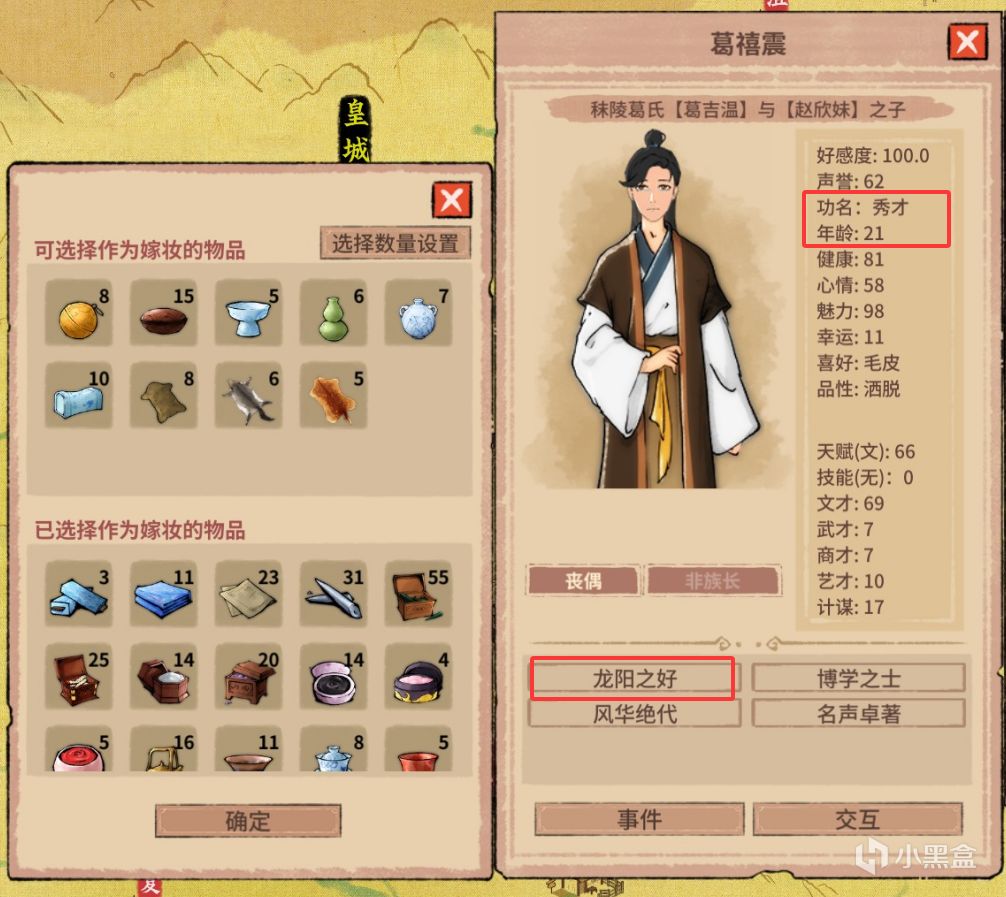Click the 交互 interact button
Viewport: 1006px width, 897px height.
857,819
